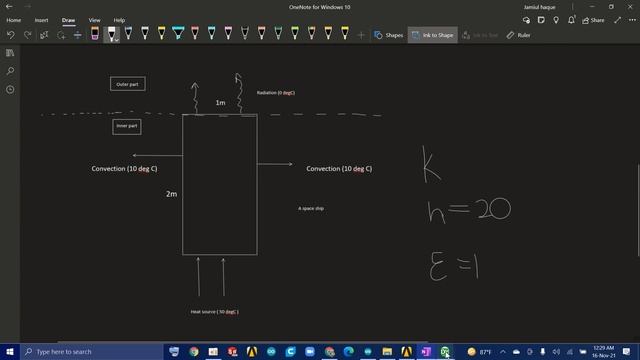The width and height of the screenshot is (640, 360).
Task: Click the 'Inner part' text box
Action: pos(127,127)
